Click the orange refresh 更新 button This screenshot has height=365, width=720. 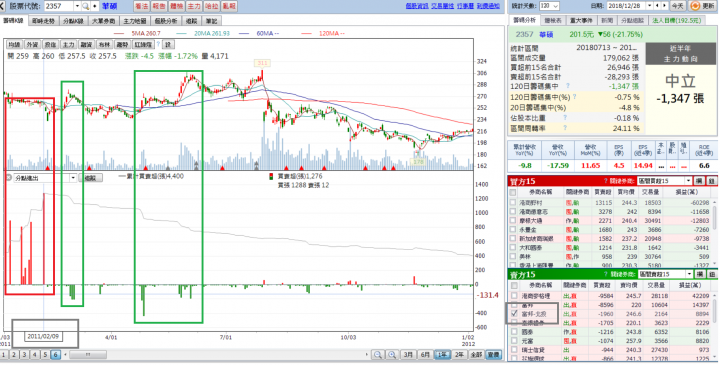702,6
